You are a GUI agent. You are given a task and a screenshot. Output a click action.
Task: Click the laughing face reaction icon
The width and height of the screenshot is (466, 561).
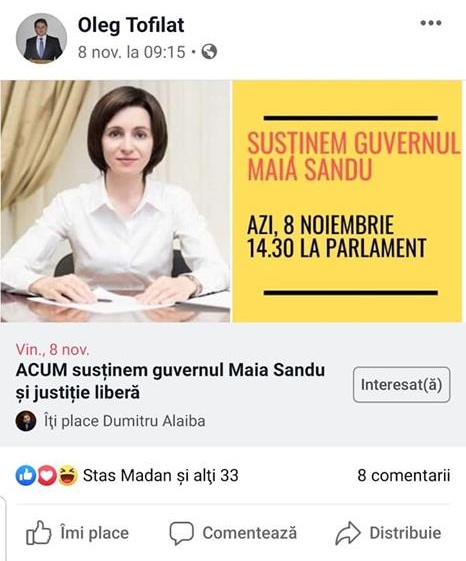coord(68,475)
